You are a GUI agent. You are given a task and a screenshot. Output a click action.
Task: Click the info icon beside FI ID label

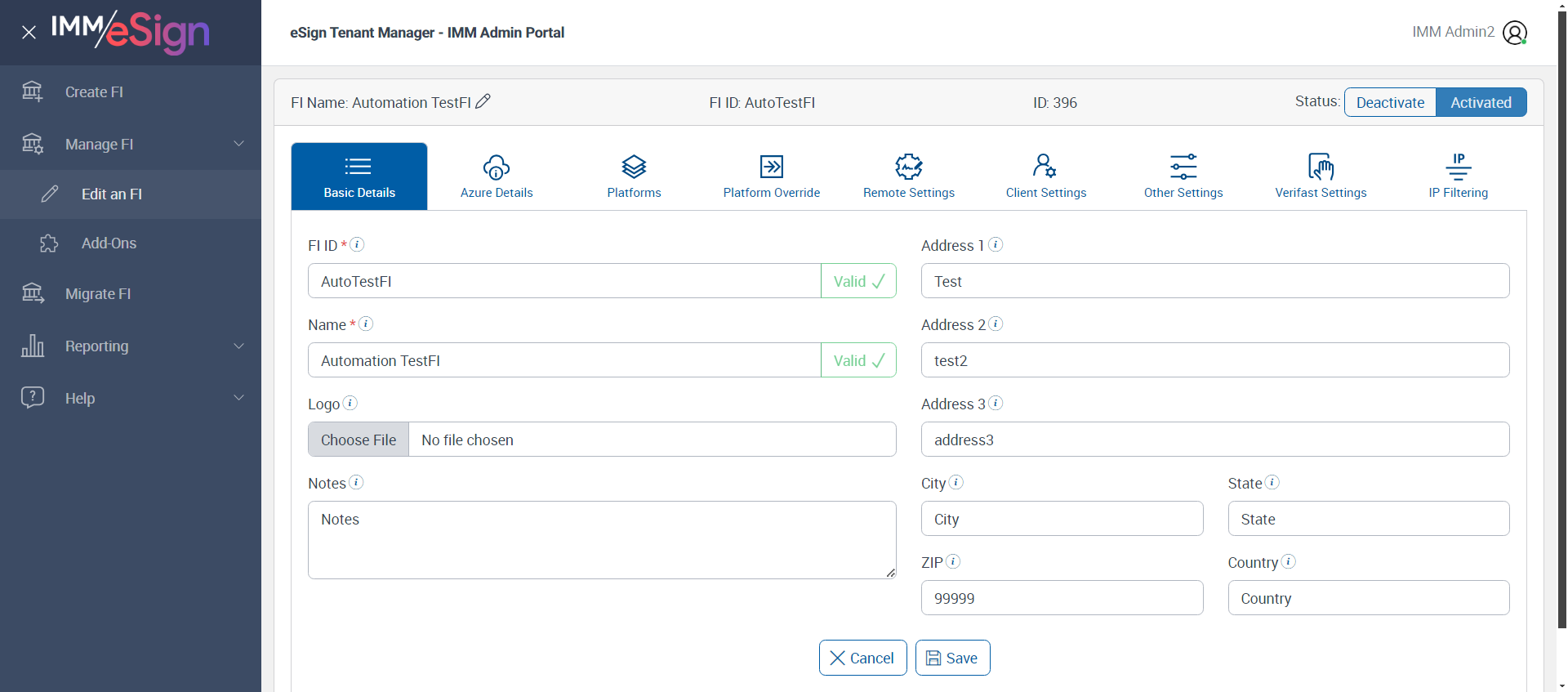[357, 244]
